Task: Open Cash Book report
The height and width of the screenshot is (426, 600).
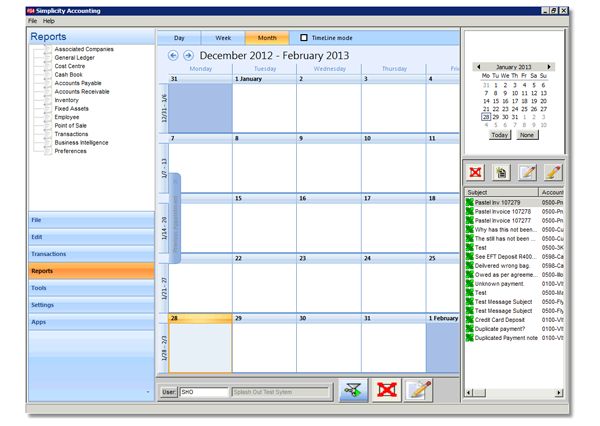Action: coord(68,75)
